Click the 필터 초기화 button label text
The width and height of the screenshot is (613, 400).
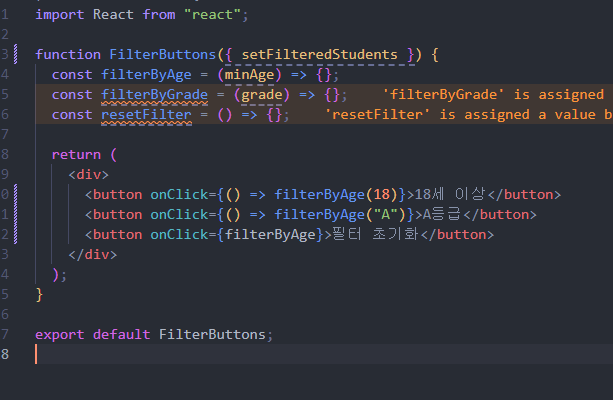(375, 235)
